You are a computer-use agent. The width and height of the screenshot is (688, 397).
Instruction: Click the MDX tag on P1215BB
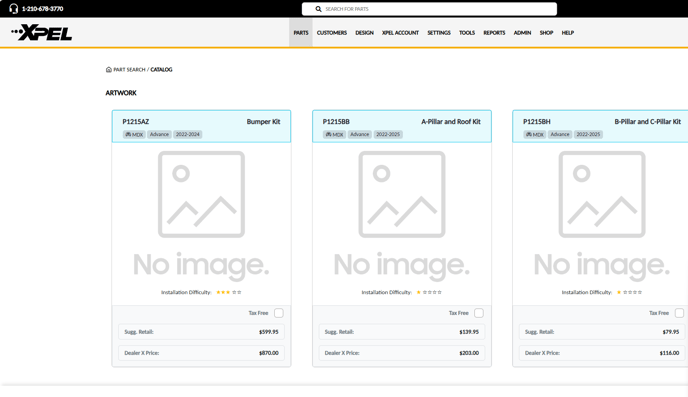334,134
